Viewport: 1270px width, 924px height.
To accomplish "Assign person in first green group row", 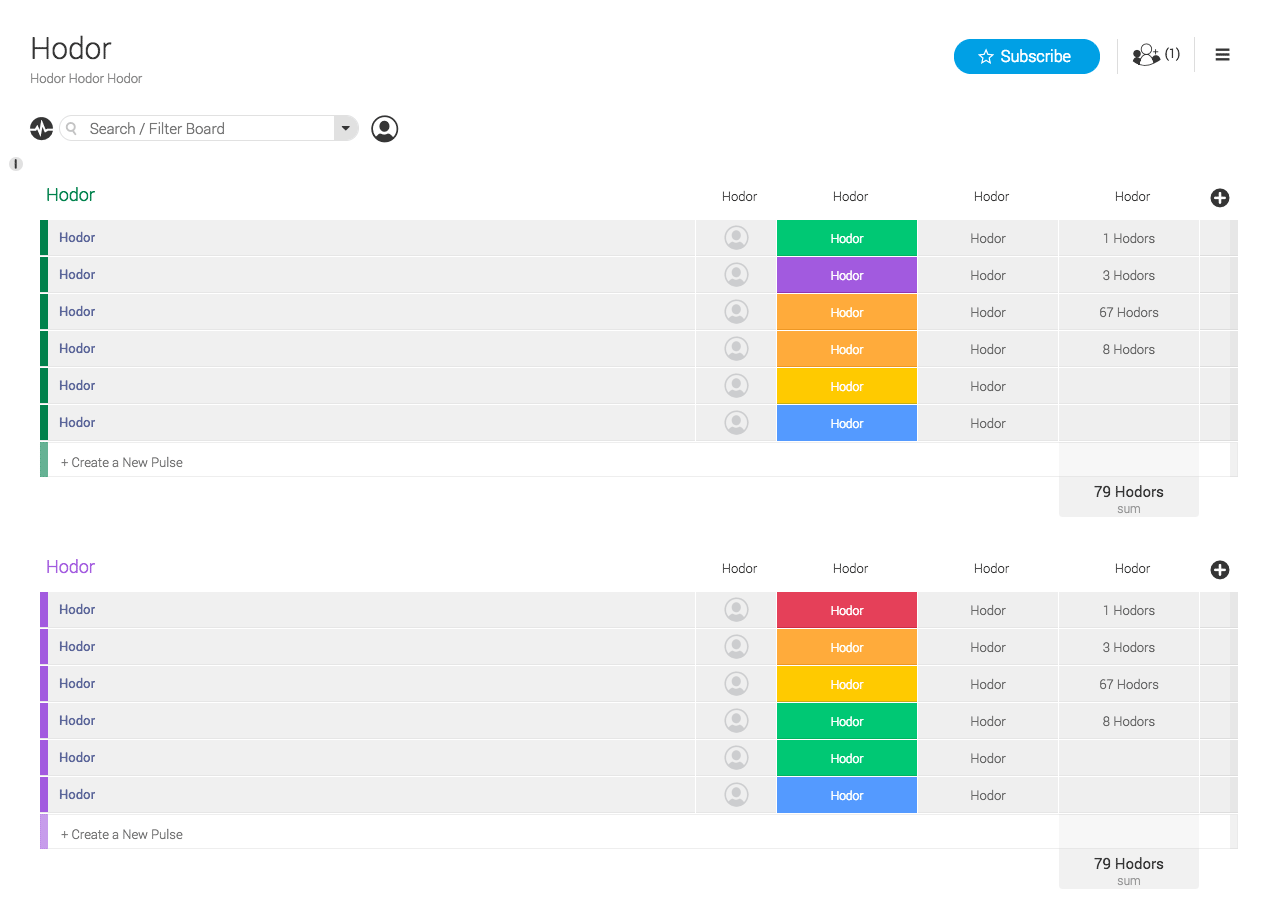I will click(x=736, y=238).
